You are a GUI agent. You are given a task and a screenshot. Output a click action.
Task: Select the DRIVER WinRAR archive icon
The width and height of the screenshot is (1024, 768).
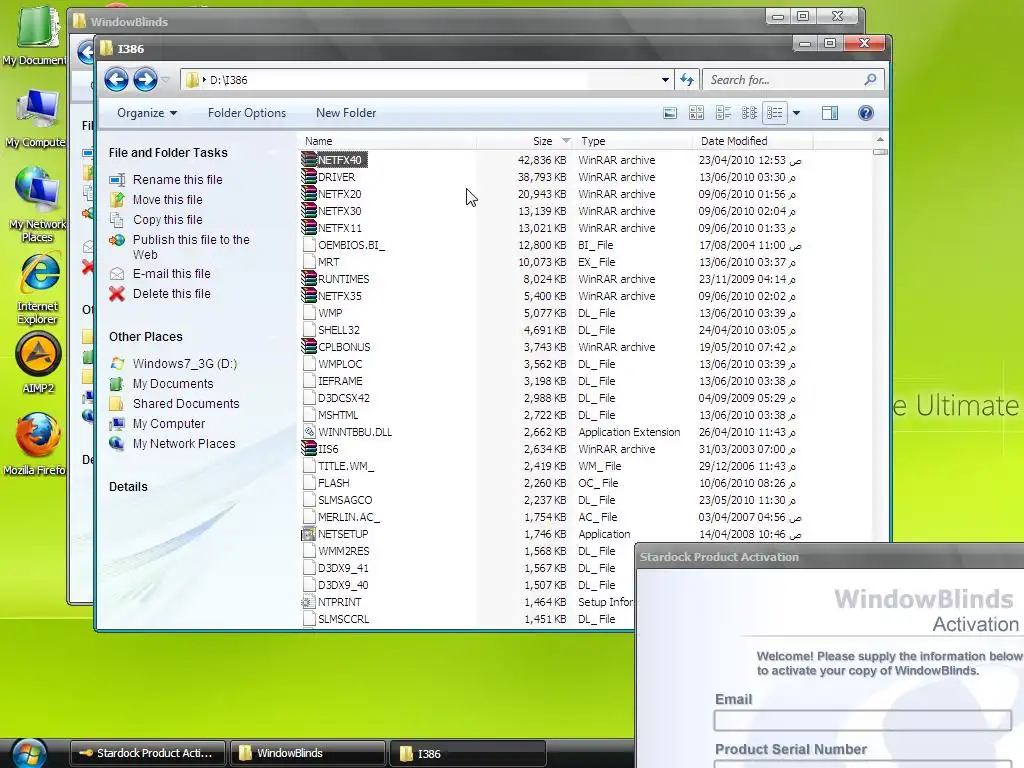tap(309, 177)
